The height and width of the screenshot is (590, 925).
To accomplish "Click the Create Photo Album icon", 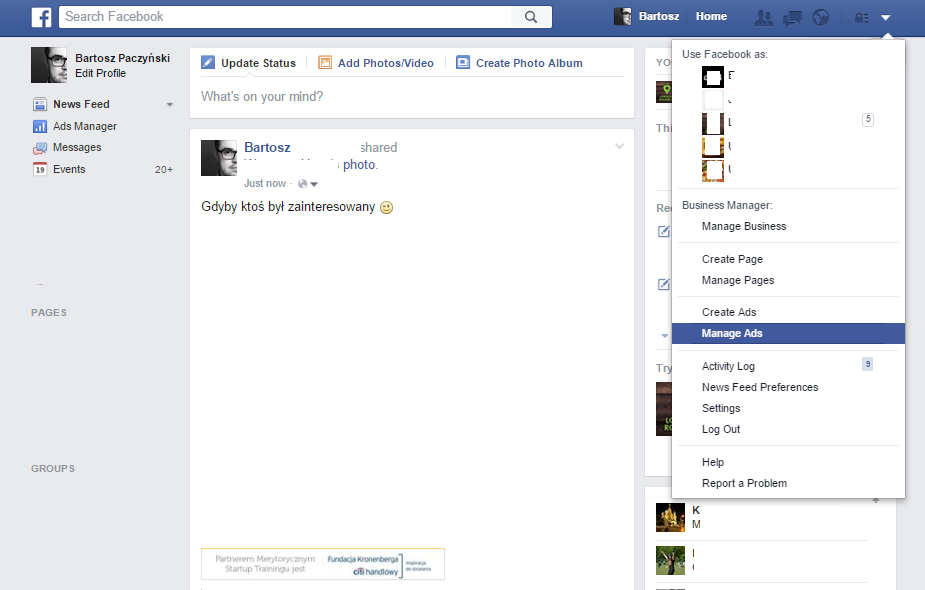I will click(463, 63).
